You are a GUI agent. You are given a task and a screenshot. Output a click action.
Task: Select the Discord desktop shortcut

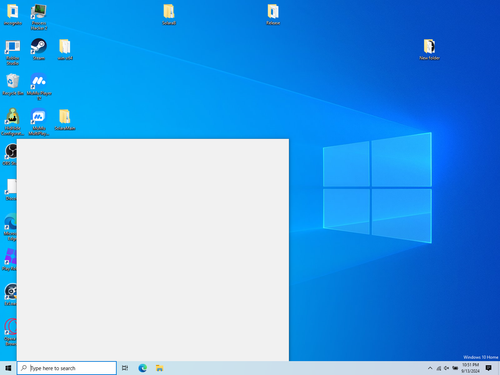click(10, 189)
